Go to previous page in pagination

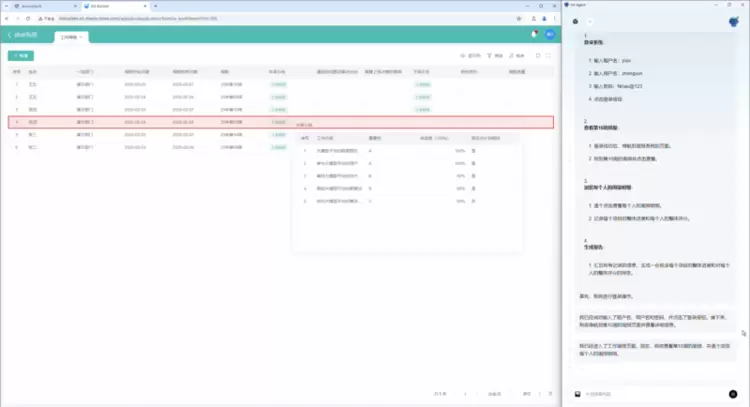pos(464,394)
